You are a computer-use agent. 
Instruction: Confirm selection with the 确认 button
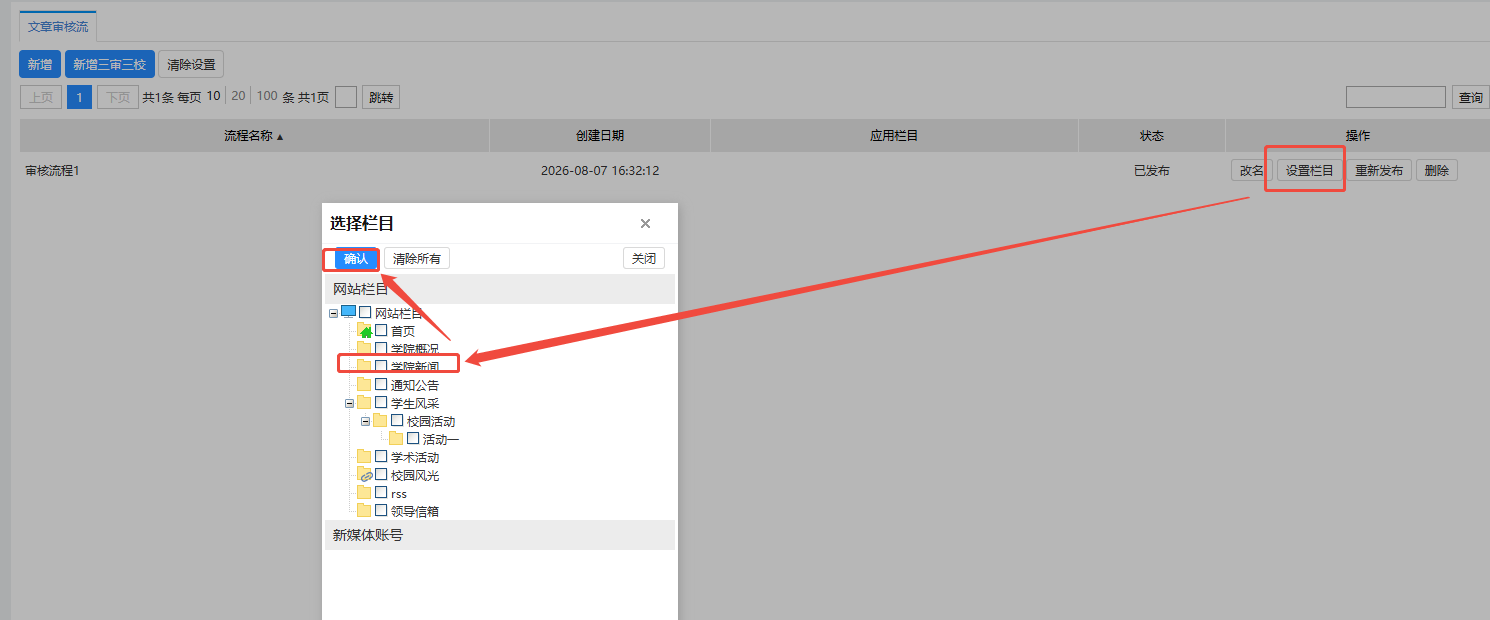[356, 259]
